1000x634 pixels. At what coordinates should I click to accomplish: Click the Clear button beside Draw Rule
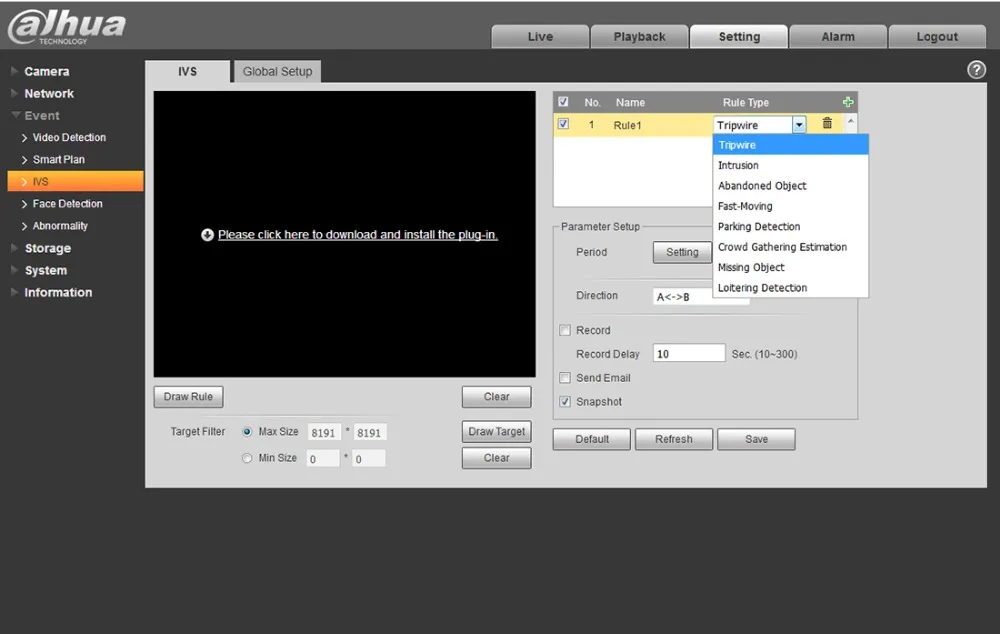click(x=496, y=397)
